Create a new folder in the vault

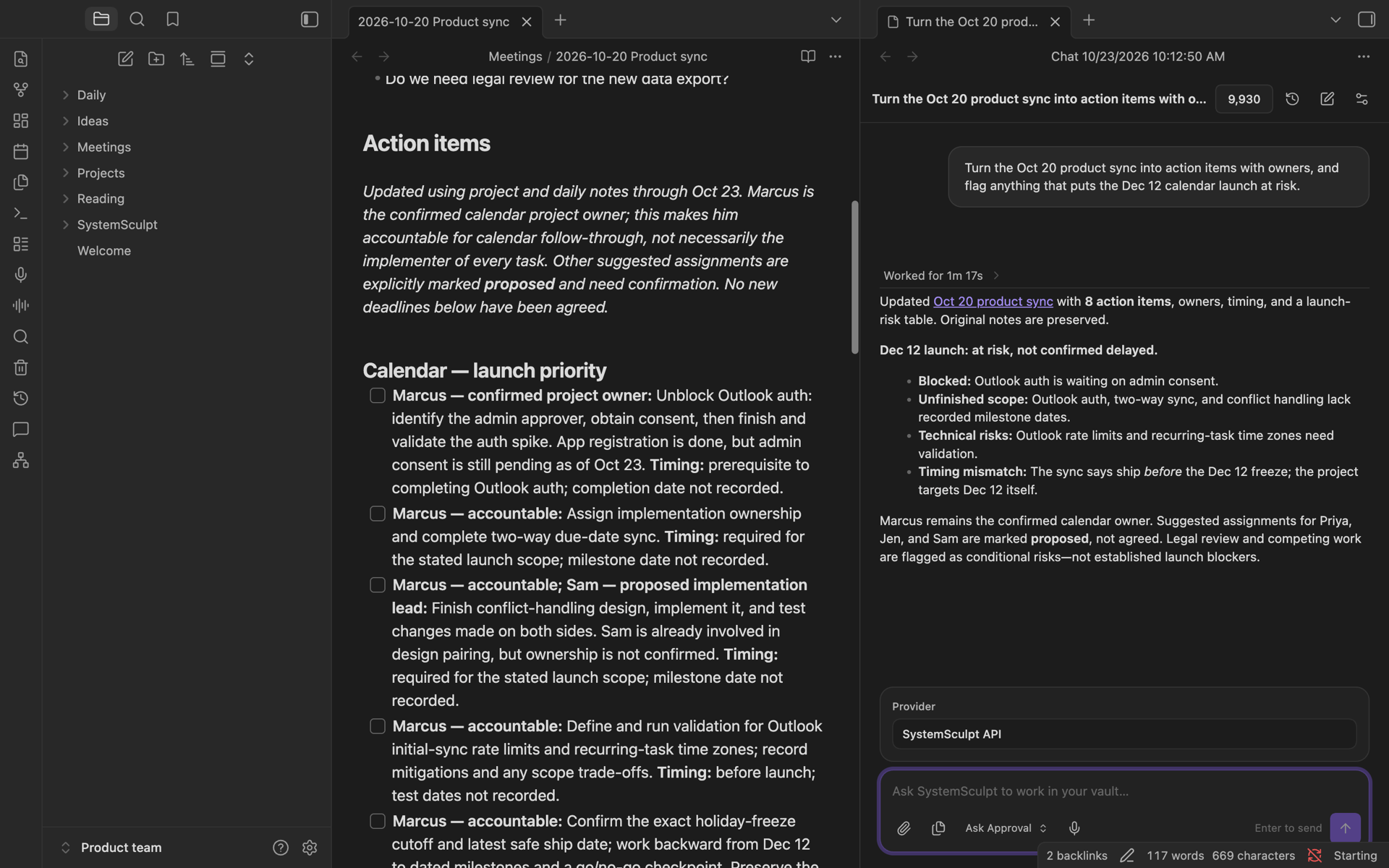point(156,59)
